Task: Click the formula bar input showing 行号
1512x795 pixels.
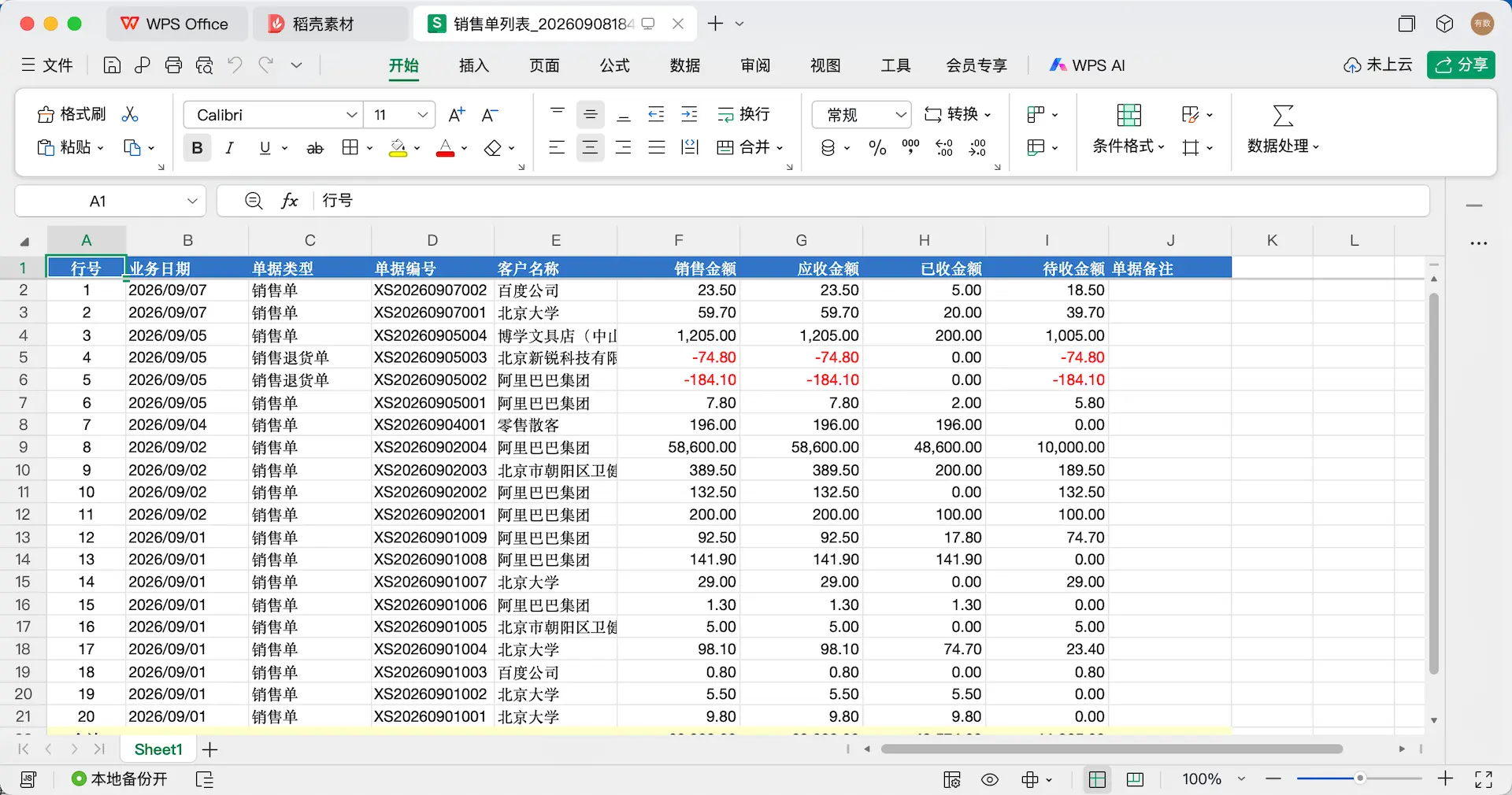Action: click(x=872, y=201)
